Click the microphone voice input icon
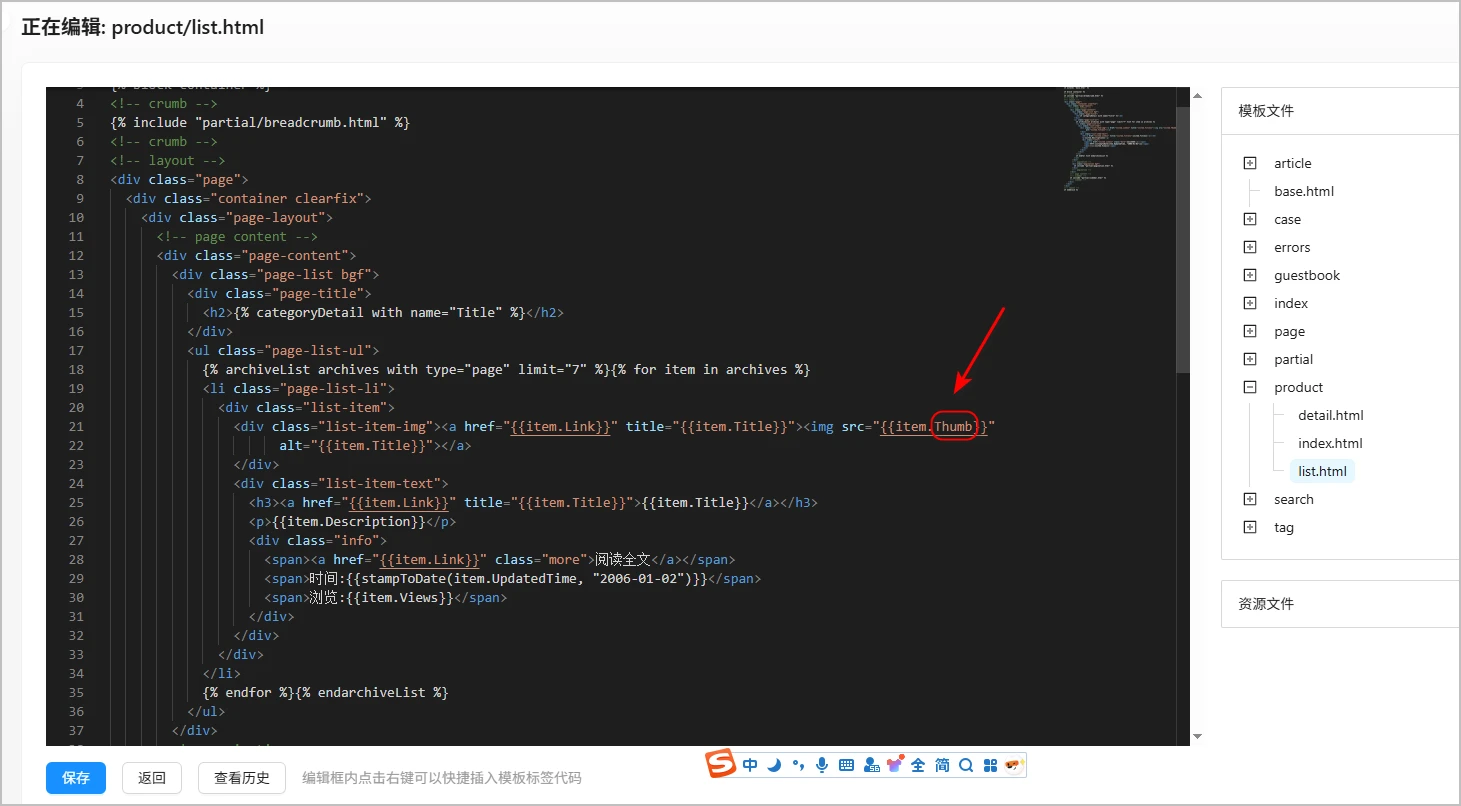The width and height of the screenshot is (1461, 806). 822,765
